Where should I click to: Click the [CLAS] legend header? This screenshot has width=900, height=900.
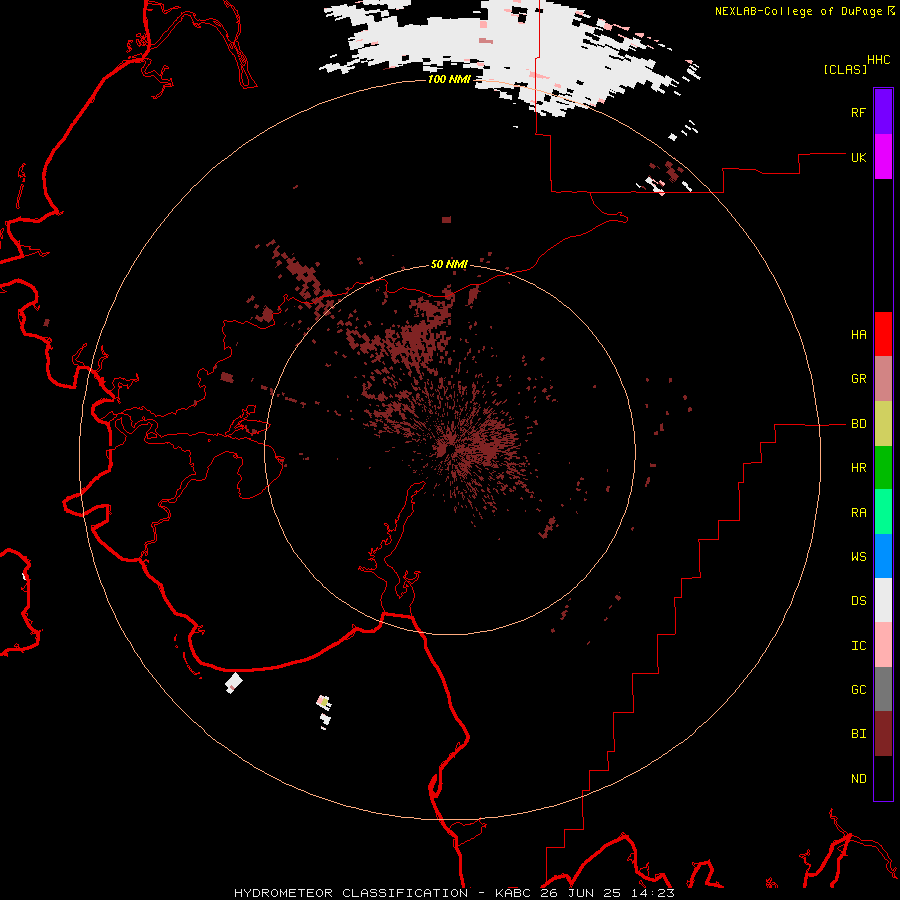[x=845, y=69]
